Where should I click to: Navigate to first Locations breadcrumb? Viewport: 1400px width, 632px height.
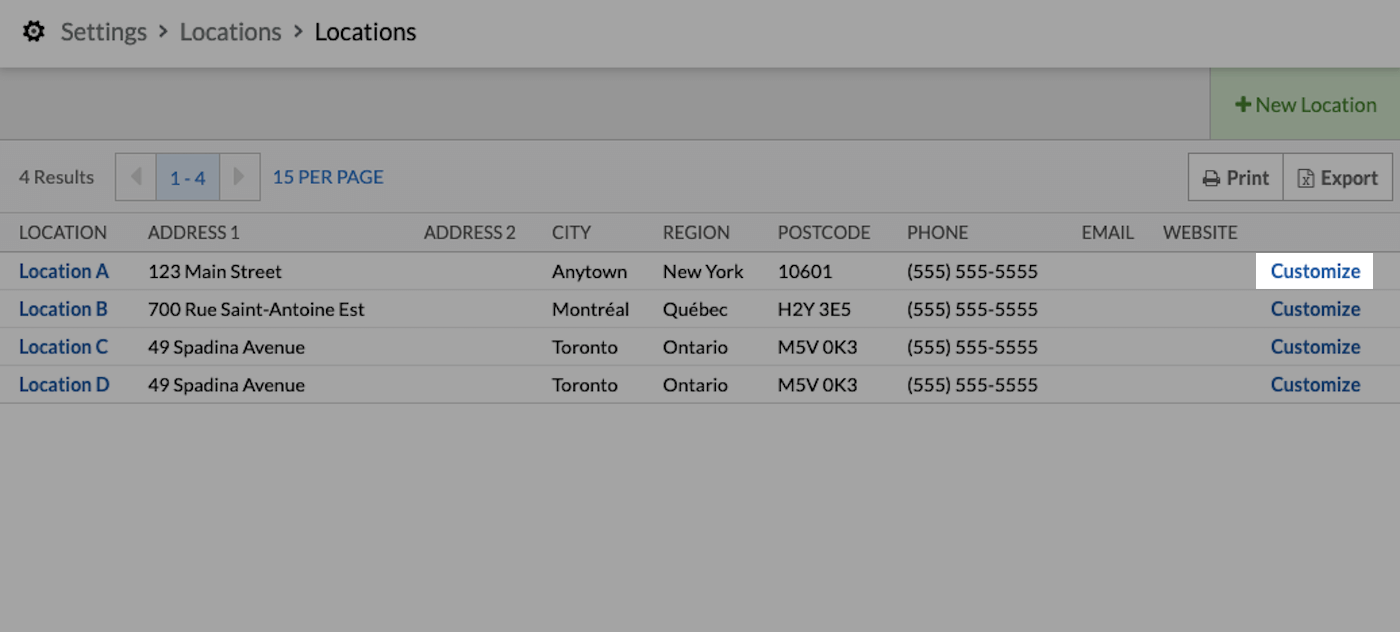(x=230, y=32)
